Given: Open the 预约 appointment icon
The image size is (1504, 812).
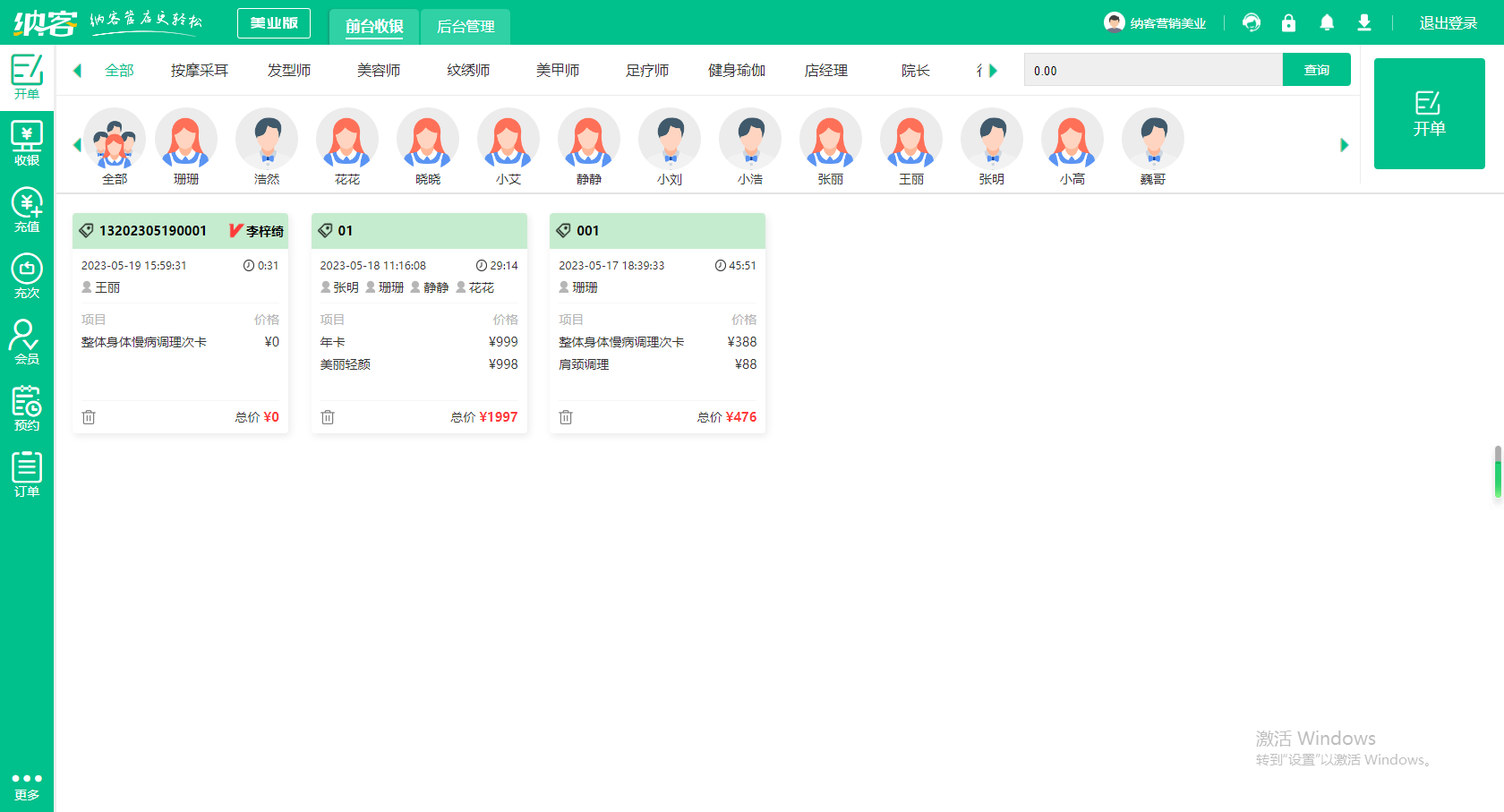Looking at the screenshot, I should click(27, 409).
